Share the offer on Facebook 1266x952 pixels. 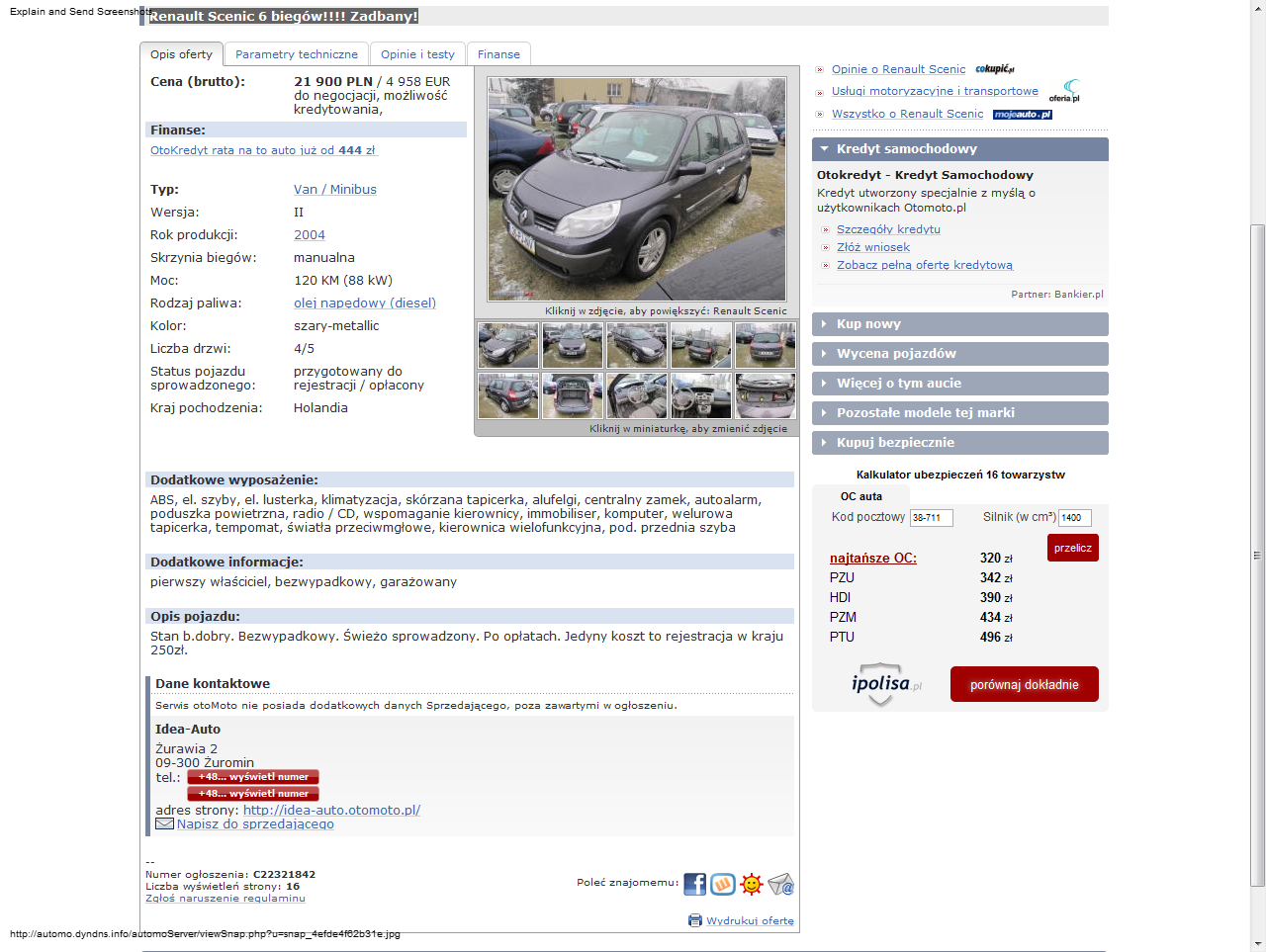(695, 884)
